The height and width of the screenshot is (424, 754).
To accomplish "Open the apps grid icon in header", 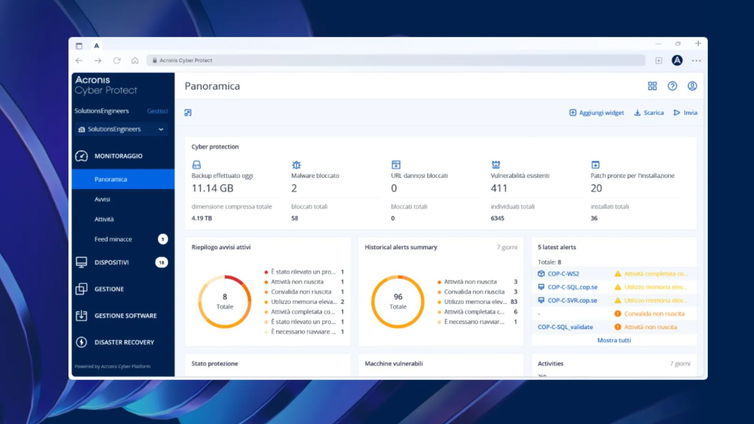I will tap(652, 86).
